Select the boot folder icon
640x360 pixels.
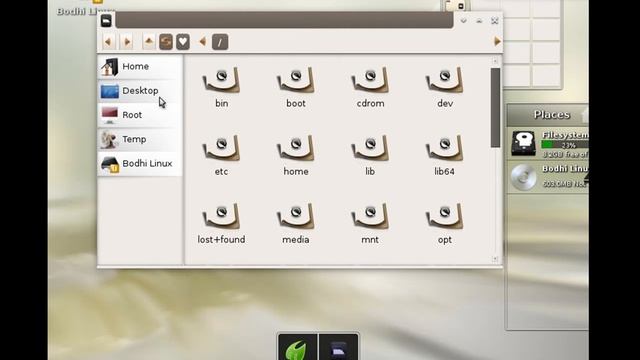pos(296,81)
